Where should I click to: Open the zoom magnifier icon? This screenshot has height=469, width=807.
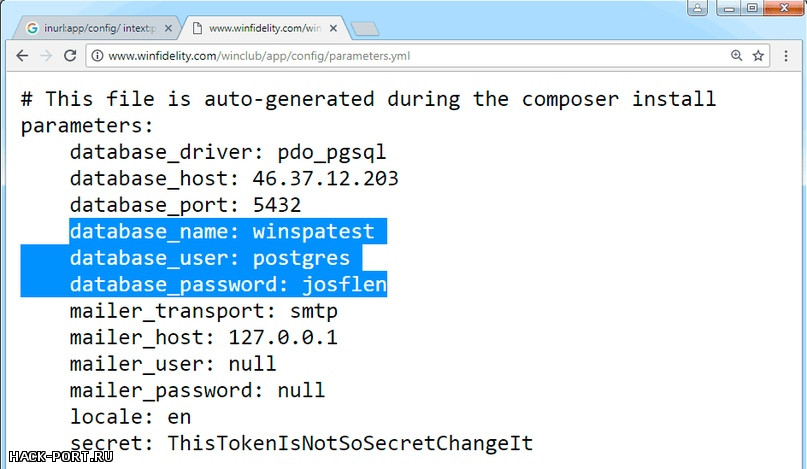pyautogui.click(x=736, y=56)
